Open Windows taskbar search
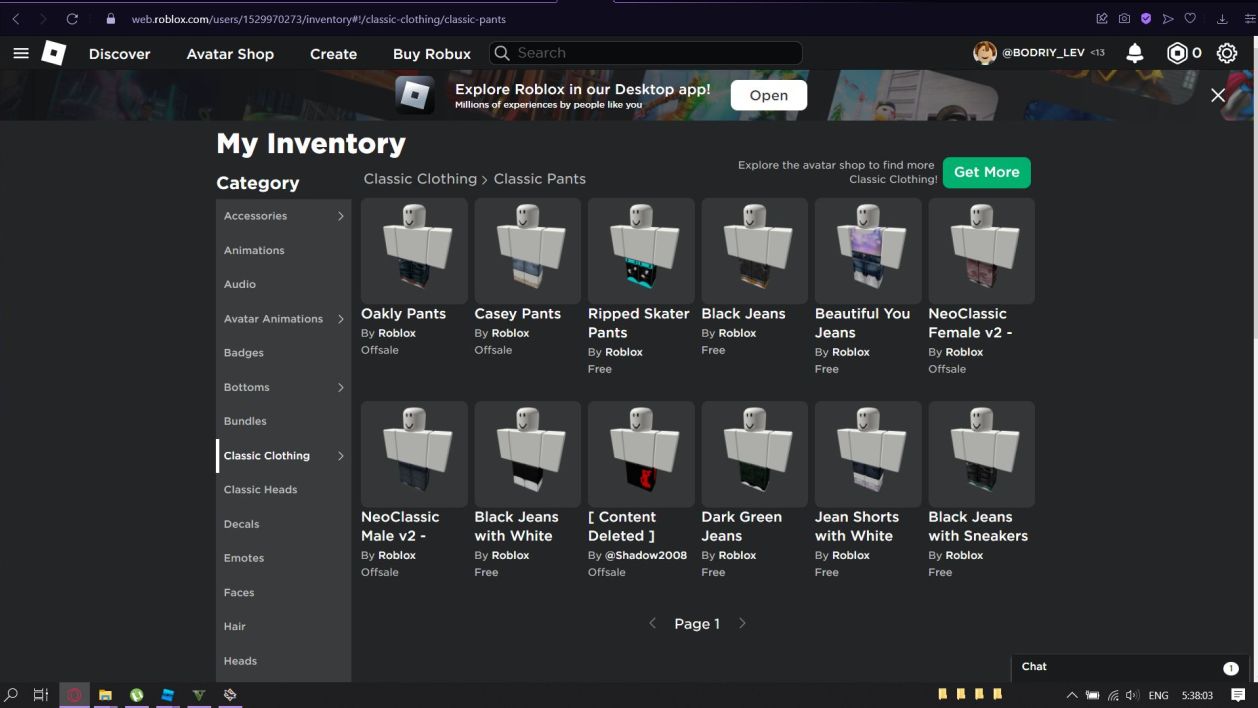1258x708 pixels. [x=12, y=695]
